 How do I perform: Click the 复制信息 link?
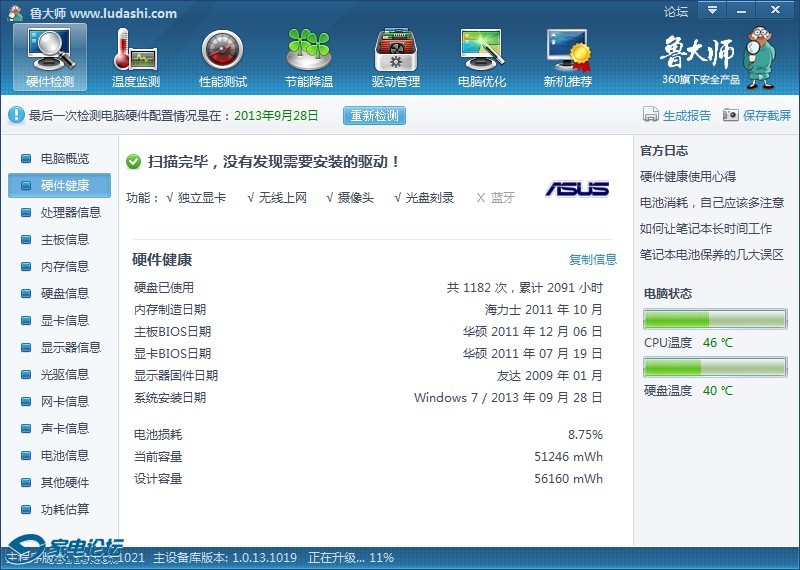[x=593, y=260]
